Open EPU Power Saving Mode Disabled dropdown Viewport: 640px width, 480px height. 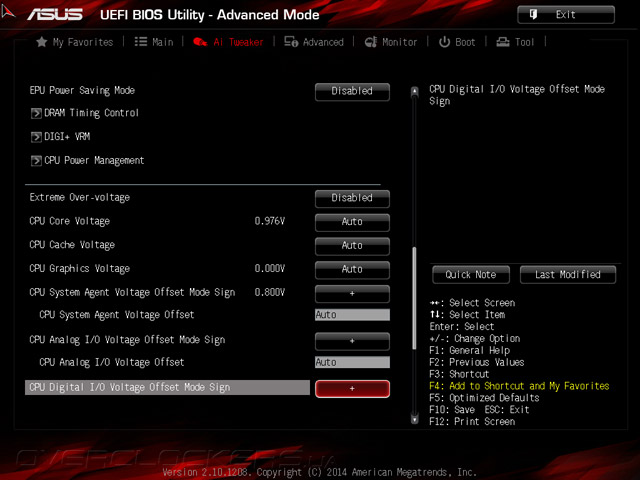[x=352, y=91]
